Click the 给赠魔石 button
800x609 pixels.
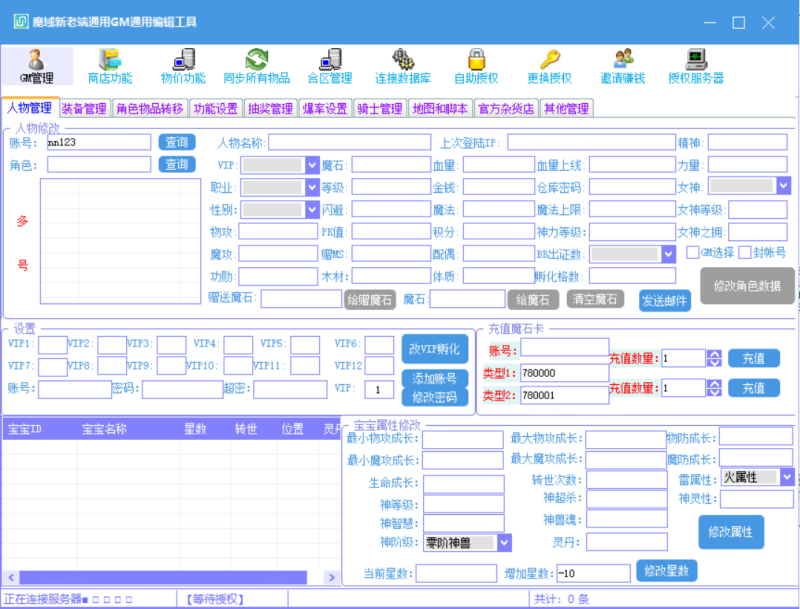point(370,299)
